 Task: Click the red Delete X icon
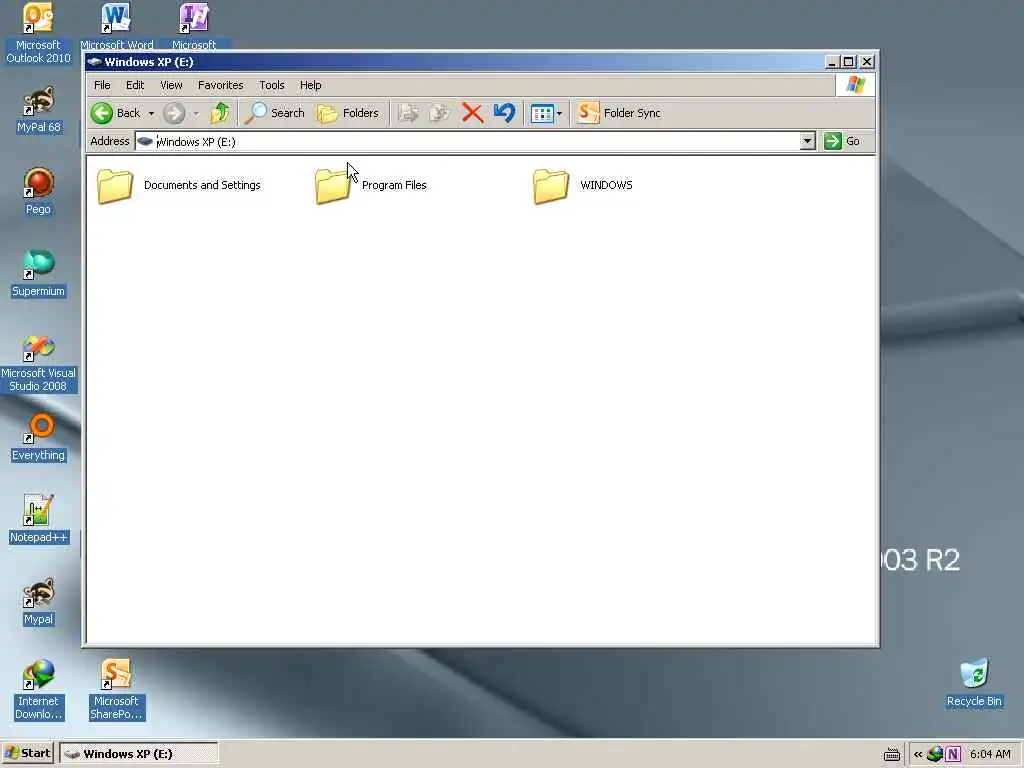pyautogui.click(x=472, y=113)
